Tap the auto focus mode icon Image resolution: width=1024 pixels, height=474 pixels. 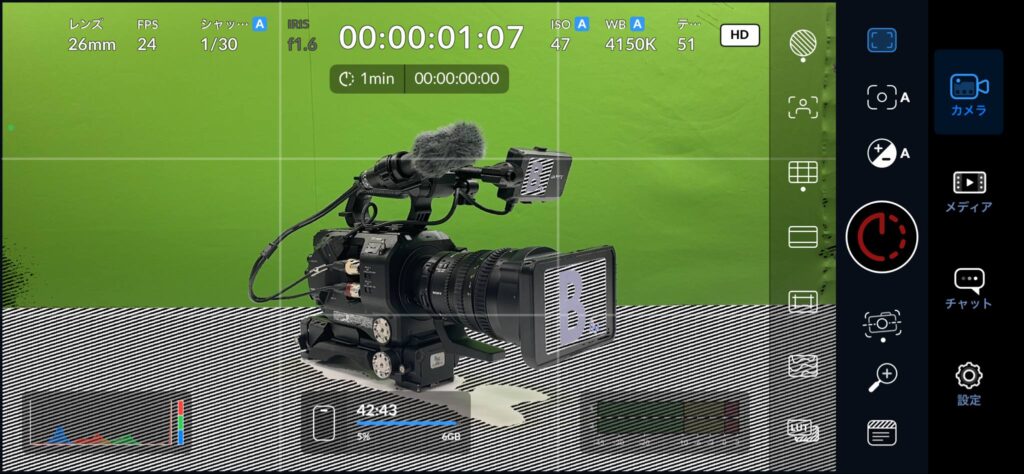click(x=886, y=97)
